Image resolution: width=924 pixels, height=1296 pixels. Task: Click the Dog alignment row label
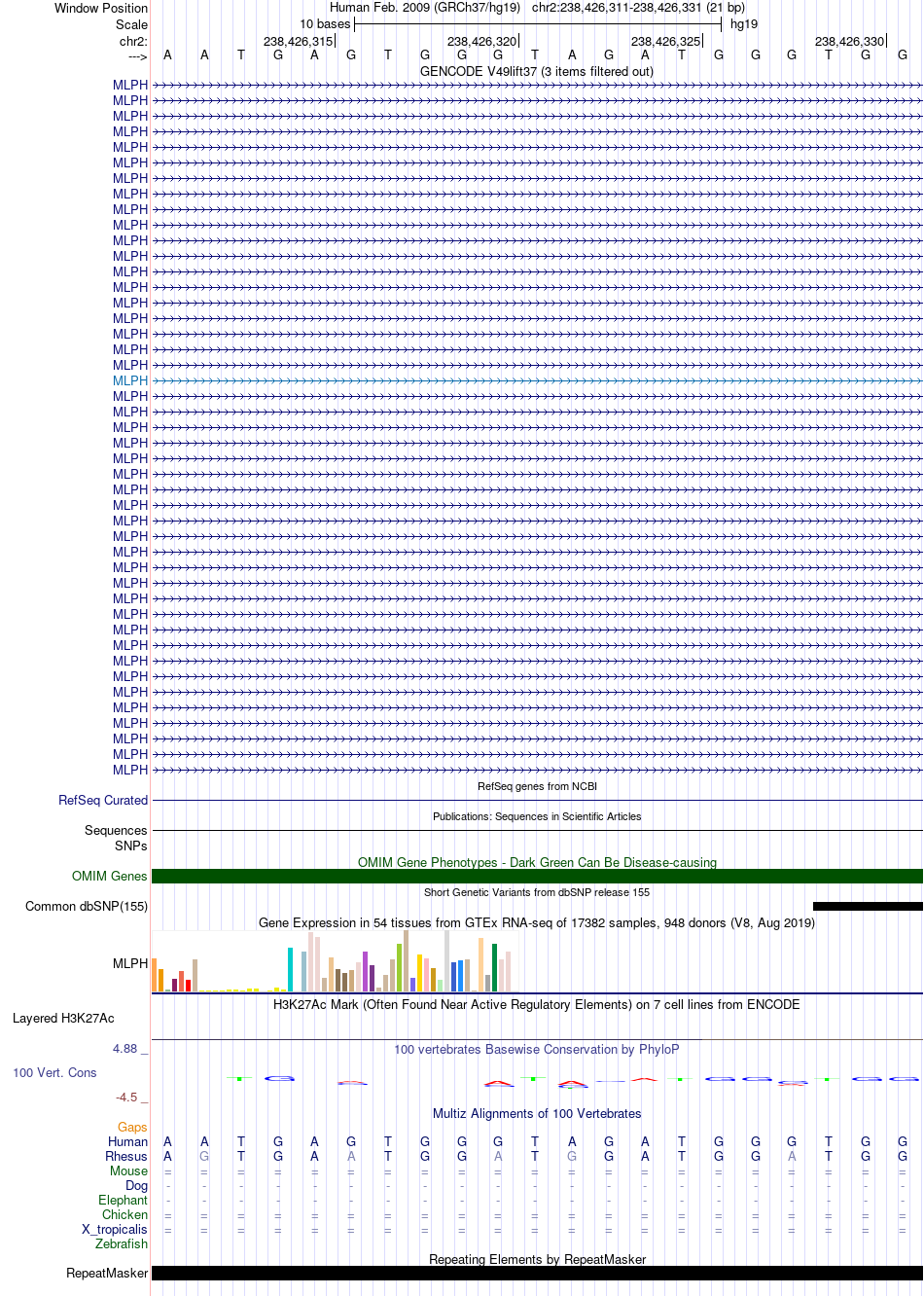(x=137, y=1185)
